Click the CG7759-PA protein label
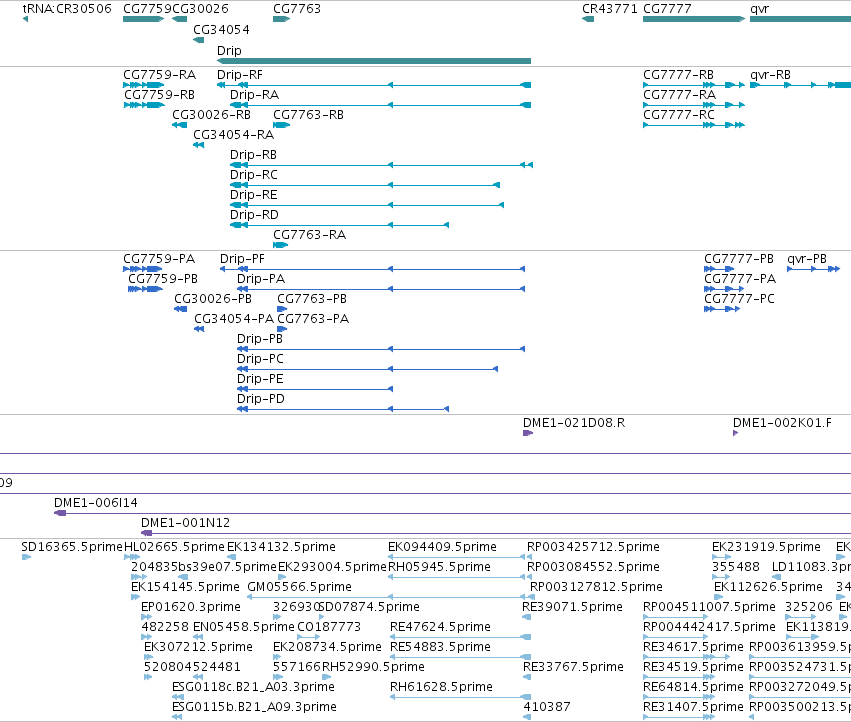Screen dimensions: 851x722 [x=159, y=258]
